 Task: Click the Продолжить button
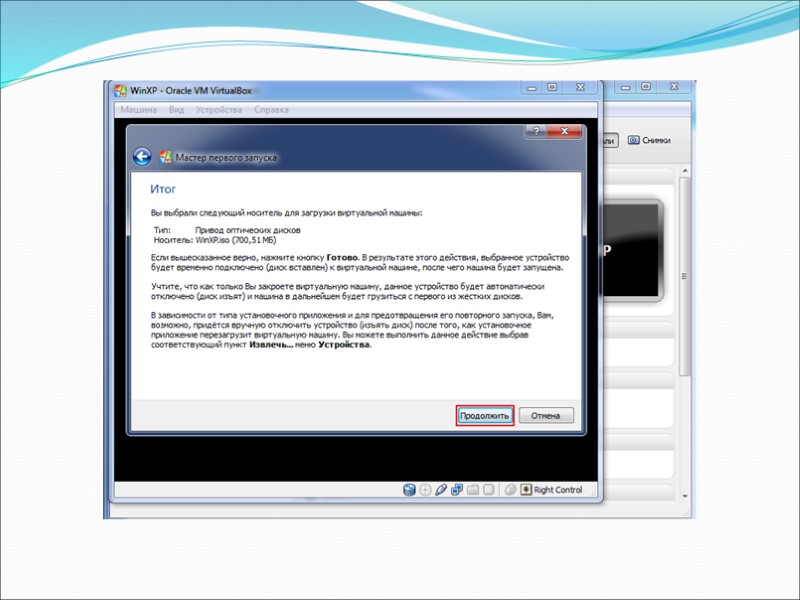point(485,416)
